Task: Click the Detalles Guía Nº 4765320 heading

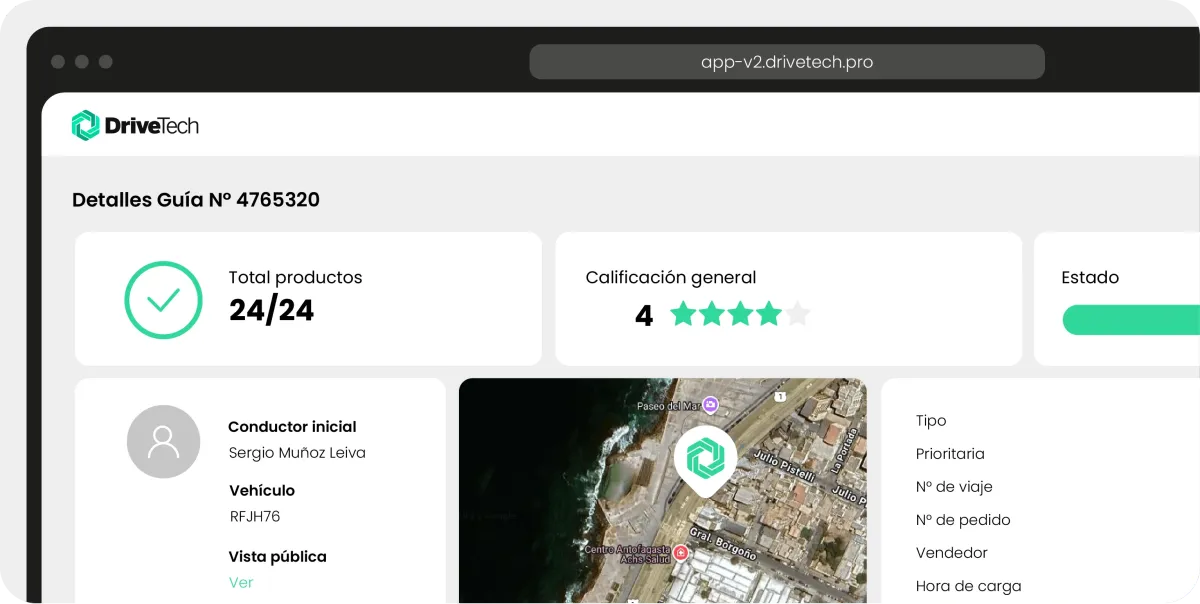Action: click(196, 200)
